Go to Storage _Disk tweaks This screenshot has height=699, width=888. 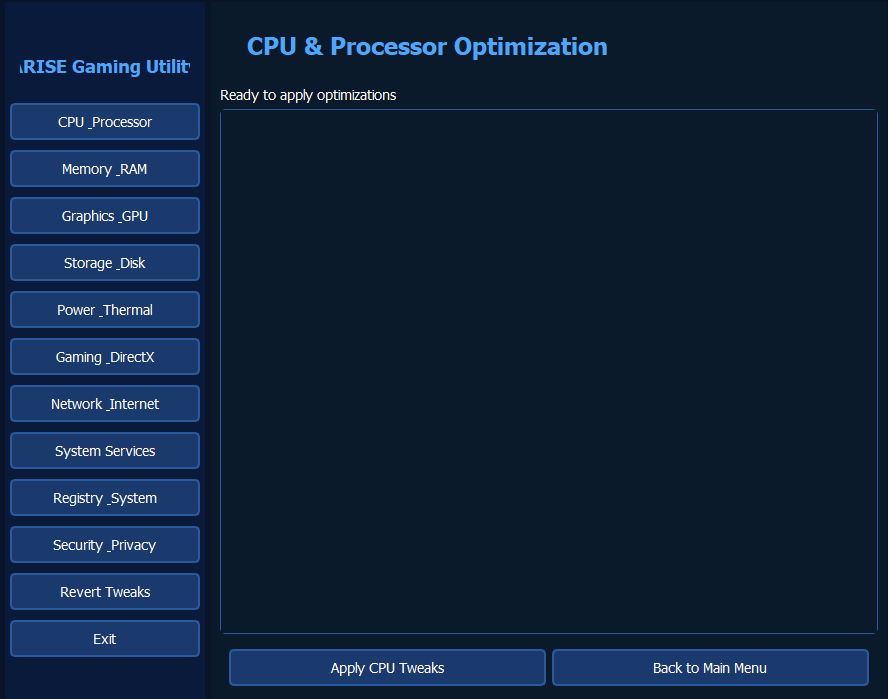105,263
